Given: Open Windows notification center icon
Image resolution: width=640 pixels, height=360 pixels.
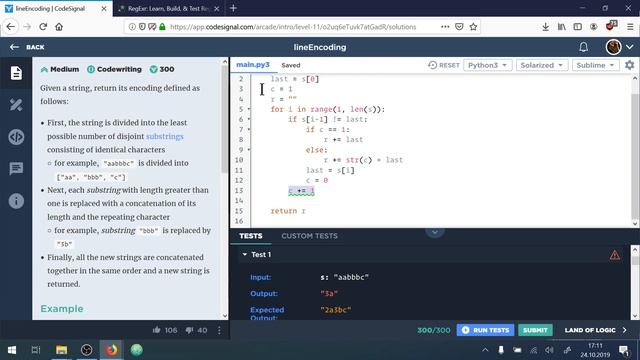Looking at the screenshot, I should tap(624, 350).
